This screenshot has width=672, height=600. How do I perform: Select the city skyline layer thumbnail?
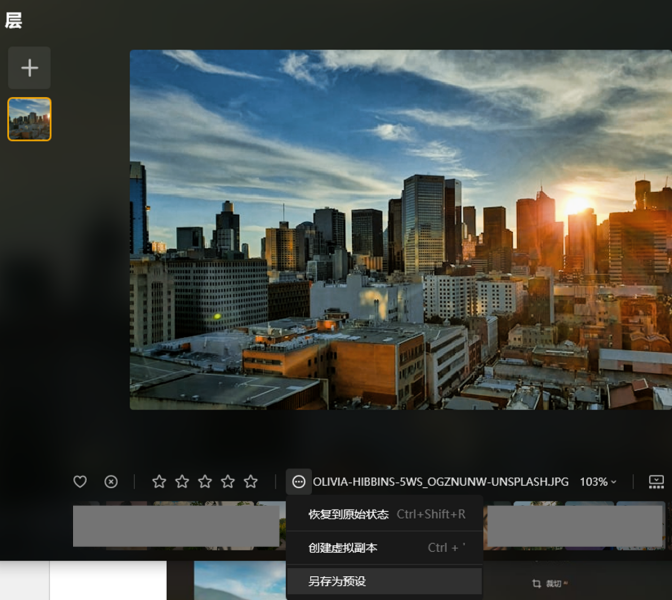[29, 119]
